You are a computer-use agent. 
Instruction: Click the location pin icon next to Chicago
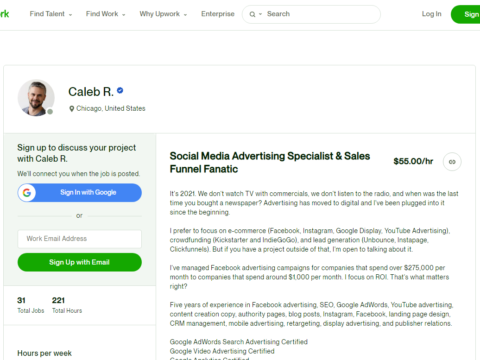coord(71,109)
